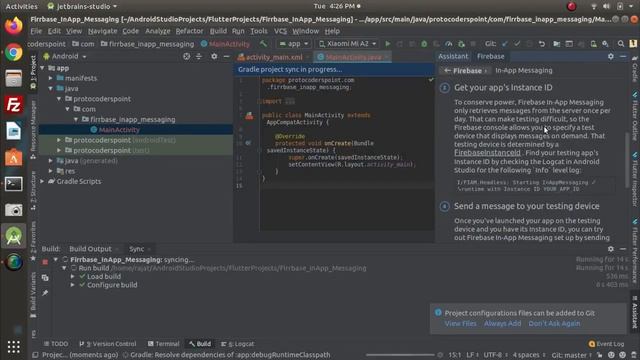This screenshot has width=640, height=360.
Task: Expand the Gradle Scripts node
Action: point(42,181)
